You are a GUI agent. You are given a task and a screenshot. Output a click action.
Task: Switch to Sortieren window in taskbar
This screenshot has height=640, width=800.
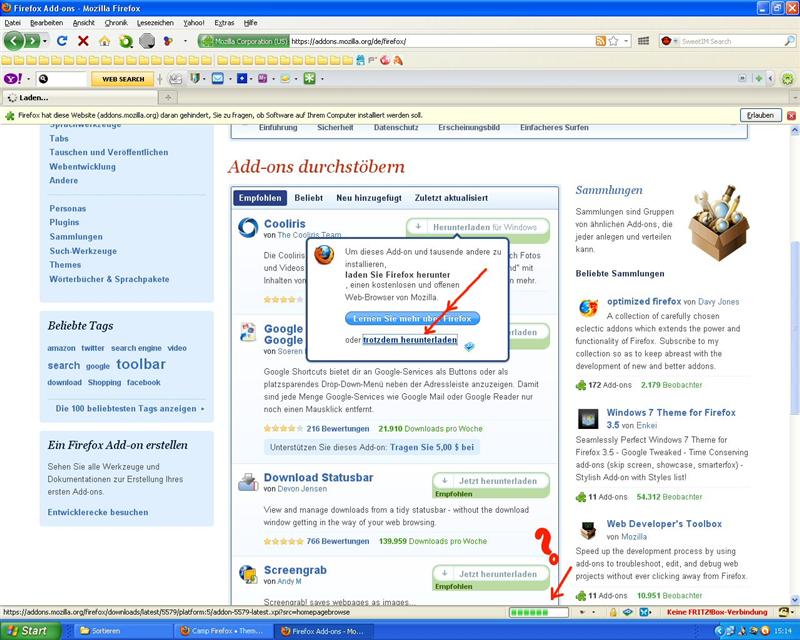(x=122, y=631)
